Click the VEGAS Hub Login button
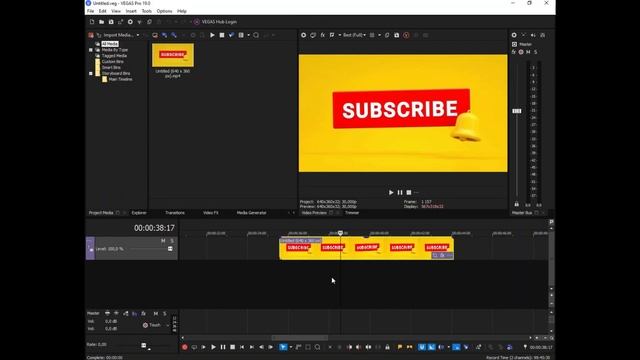 [x=216, y=22]
